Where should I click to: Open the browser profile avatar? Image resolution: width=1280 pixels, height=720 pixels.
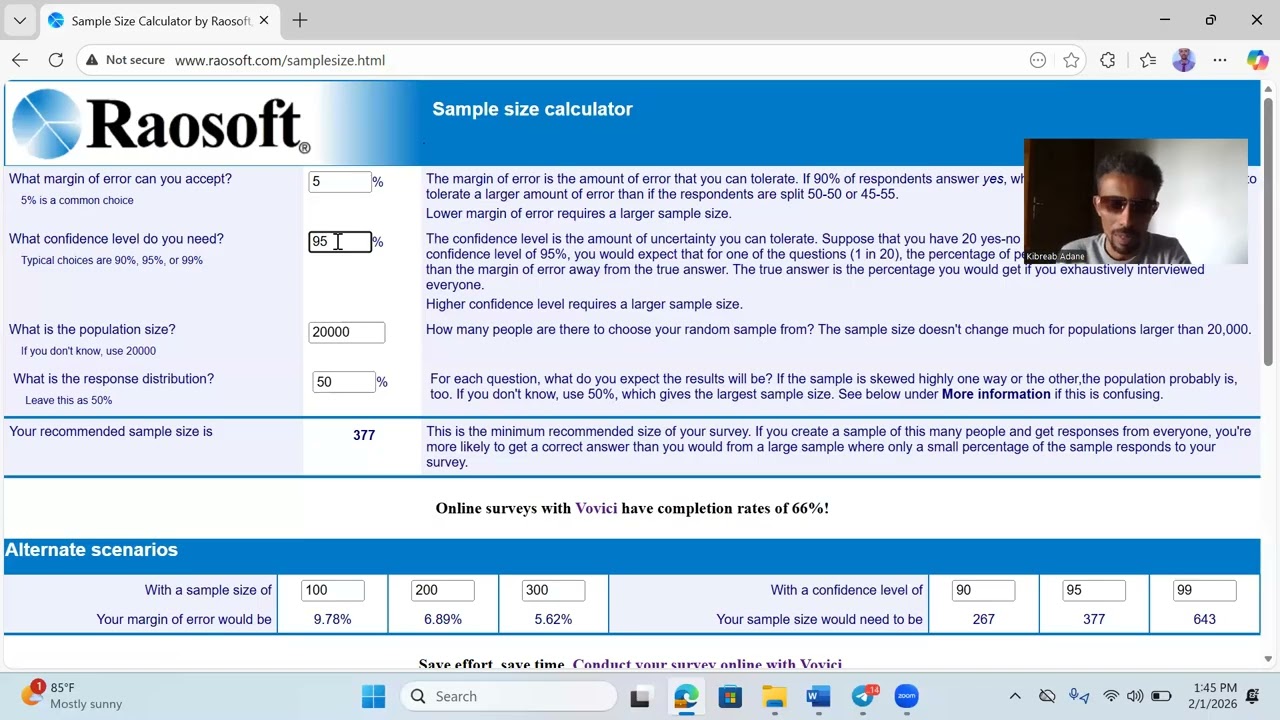pyautogui.click(x=1184, y=60)
